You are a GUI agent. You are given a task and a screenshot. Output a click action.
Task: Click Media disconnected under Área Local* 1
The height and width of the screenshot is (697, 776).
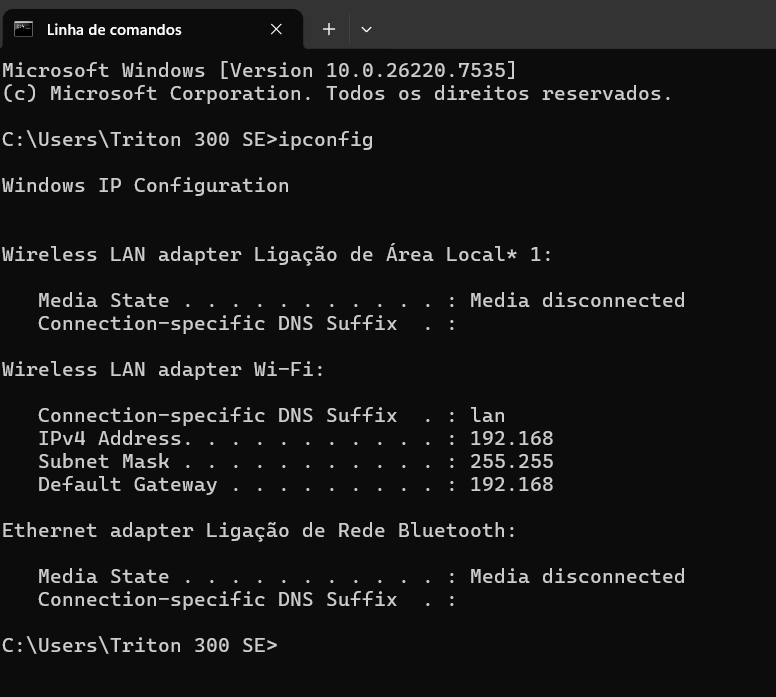pos(577,301)
